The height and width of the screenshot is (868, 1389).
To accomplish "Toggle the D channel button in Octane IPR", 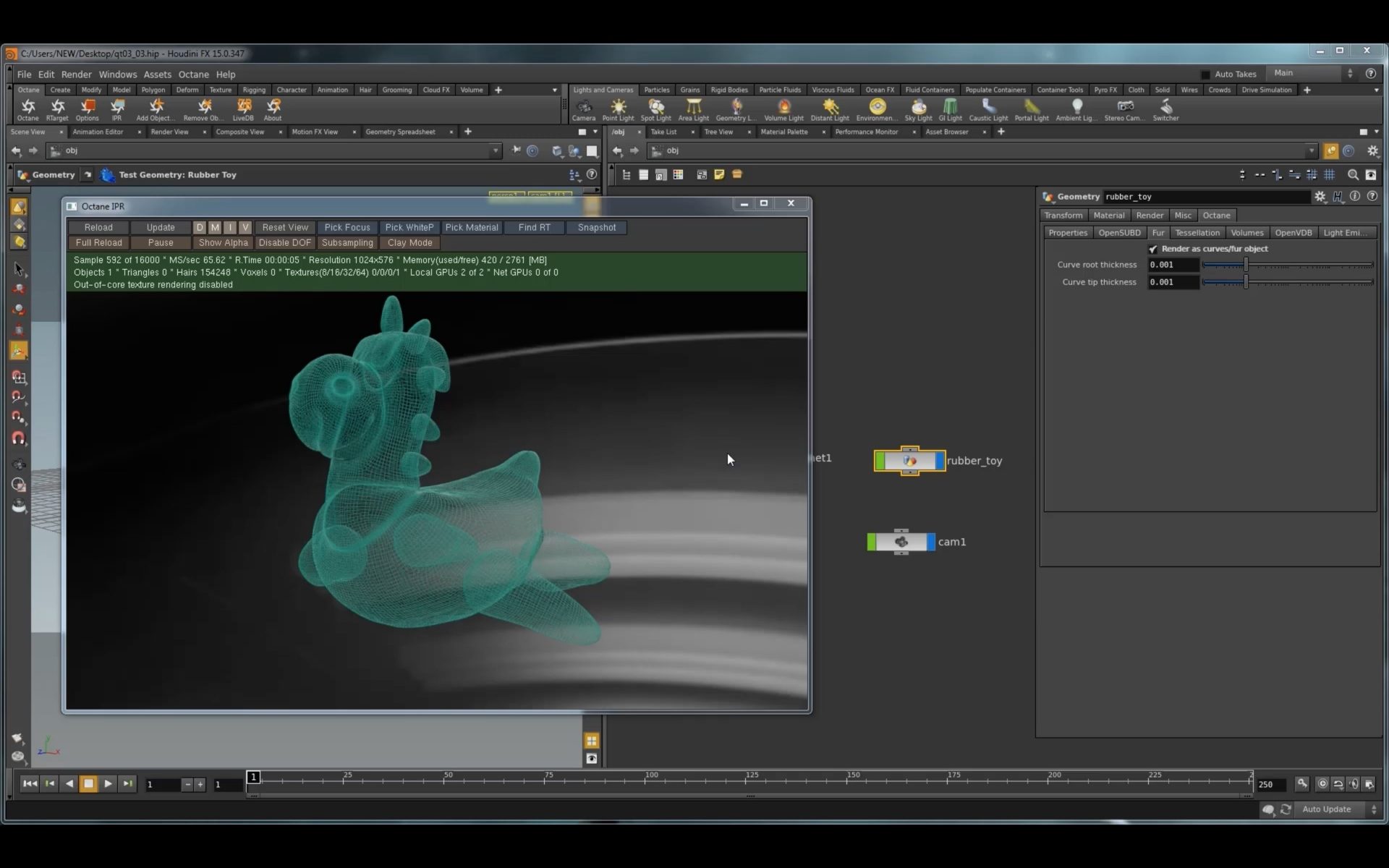I will click(200, 227).
